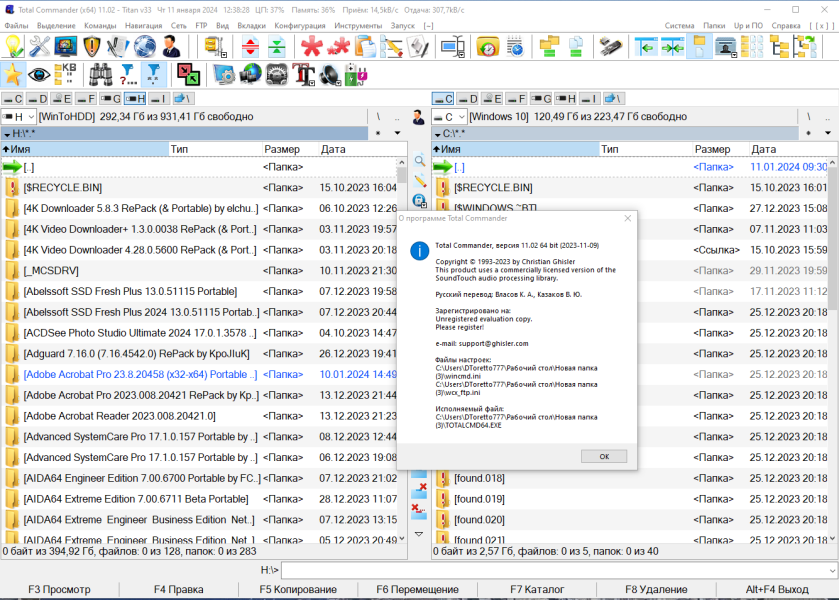The height and width of the screenshot is (600, 839).
Task: Click the right panel vertical scrollbar thumb
Action: (833, 238)
